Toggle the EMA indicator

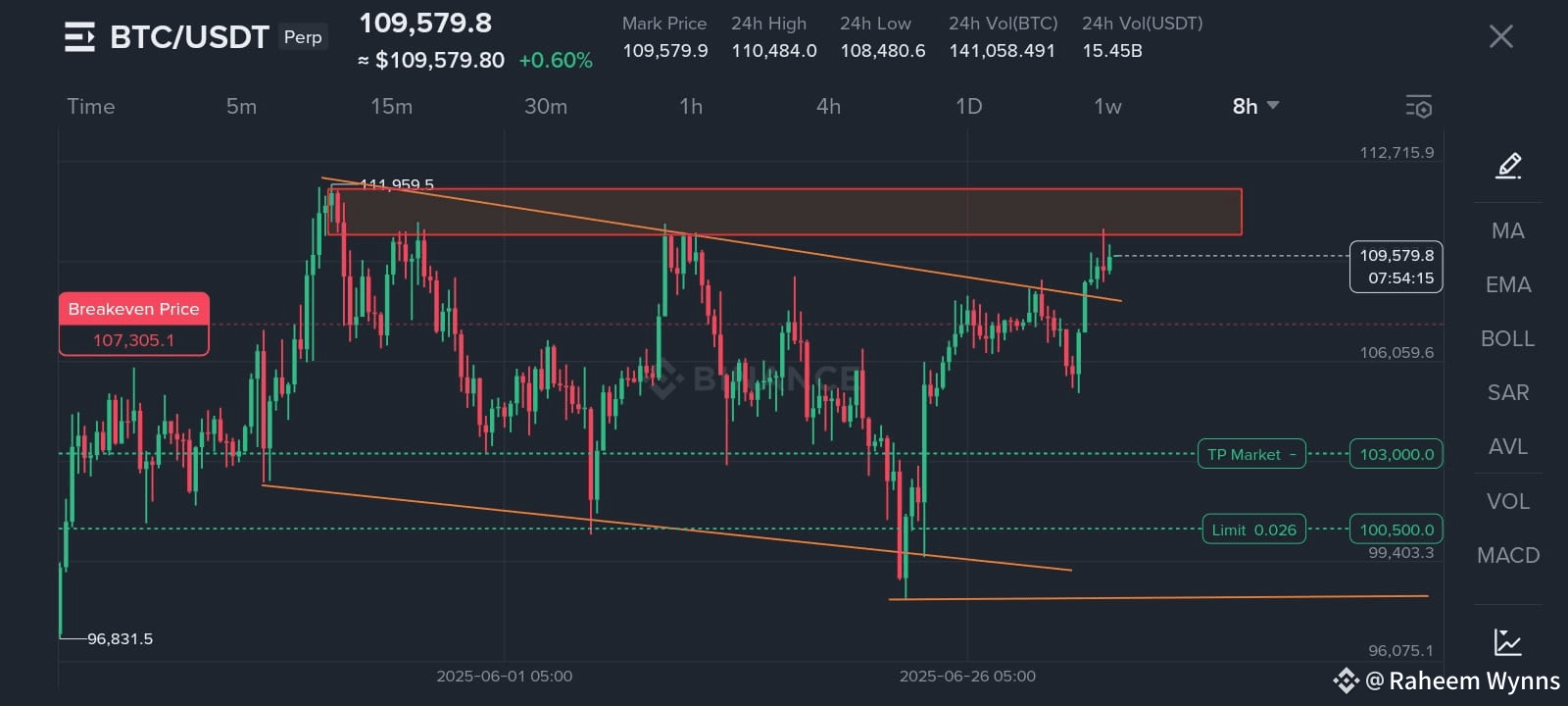pos(1507,284)
